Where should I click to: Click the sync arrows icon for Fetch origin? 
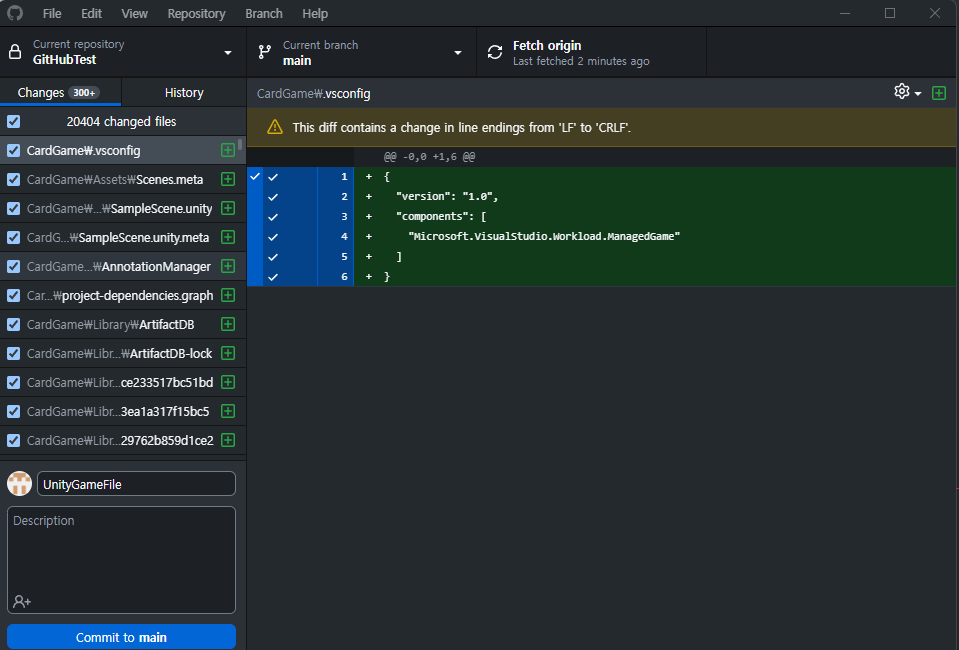pyautogui.click(x=495, y=52)
